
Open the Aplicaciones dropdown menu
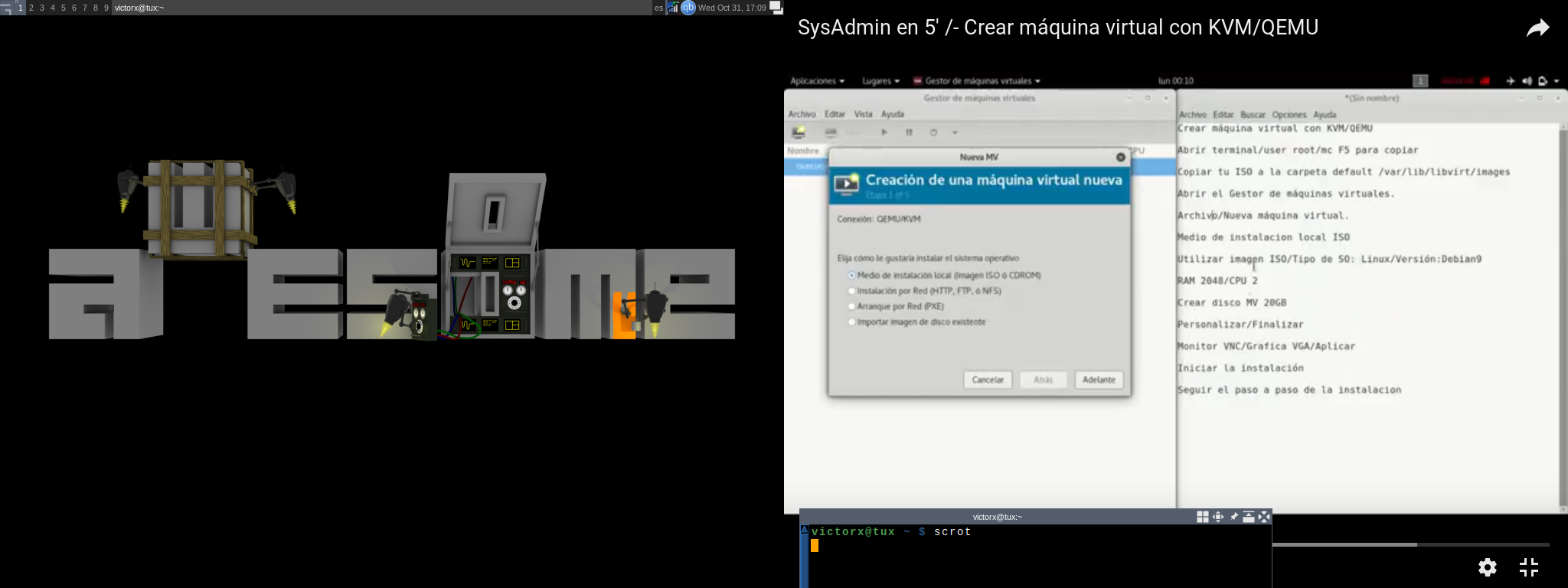(x=817, y=81)
